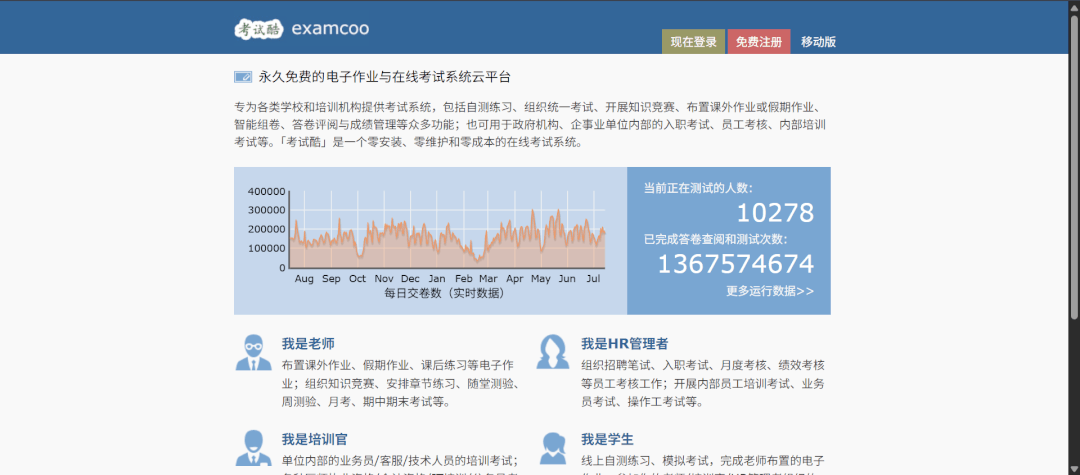Click the HR manager female avatar icon
1080x475 pixels.
[x=555, y=352]
